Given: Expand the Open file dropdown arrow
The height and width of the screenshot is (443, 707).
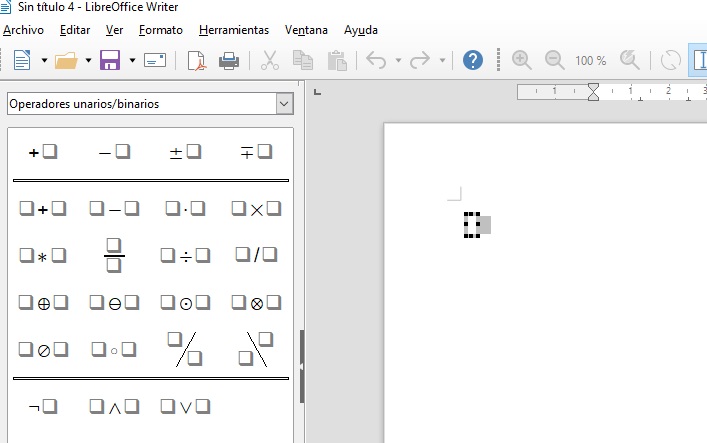Looking at the screenshot, I should [88, 61].
